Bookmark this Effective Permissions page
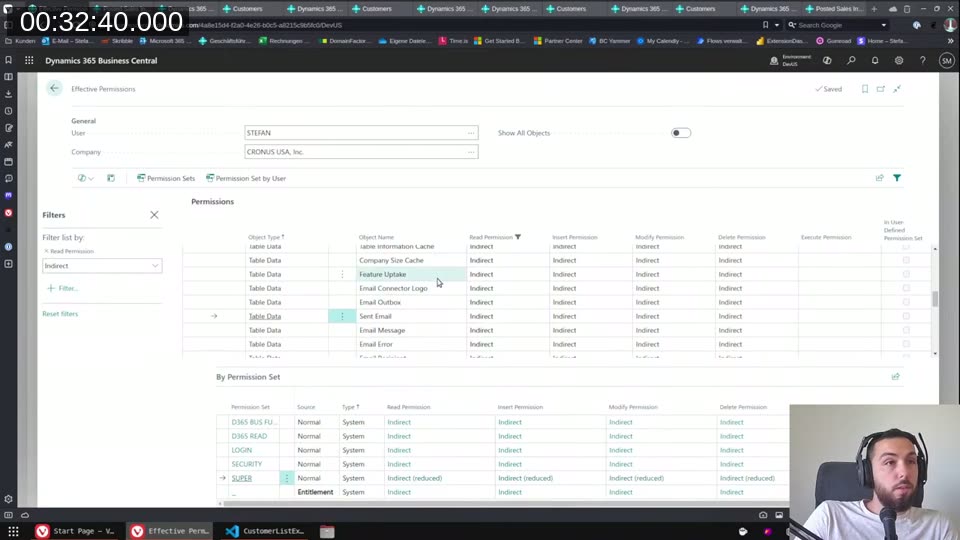The height and width of the screenshot is (540, 960). pyautogui.click(x=864, y=89)
